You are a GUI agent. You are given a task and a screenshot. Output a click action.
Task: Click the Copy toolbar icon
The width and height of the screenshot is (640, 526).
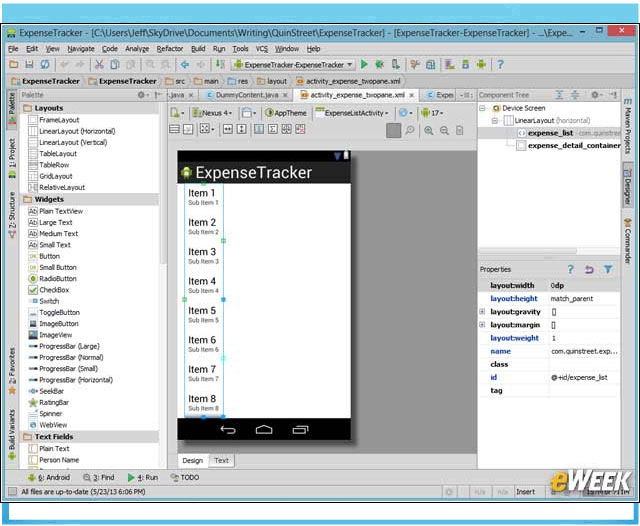[x=115, y=64]
